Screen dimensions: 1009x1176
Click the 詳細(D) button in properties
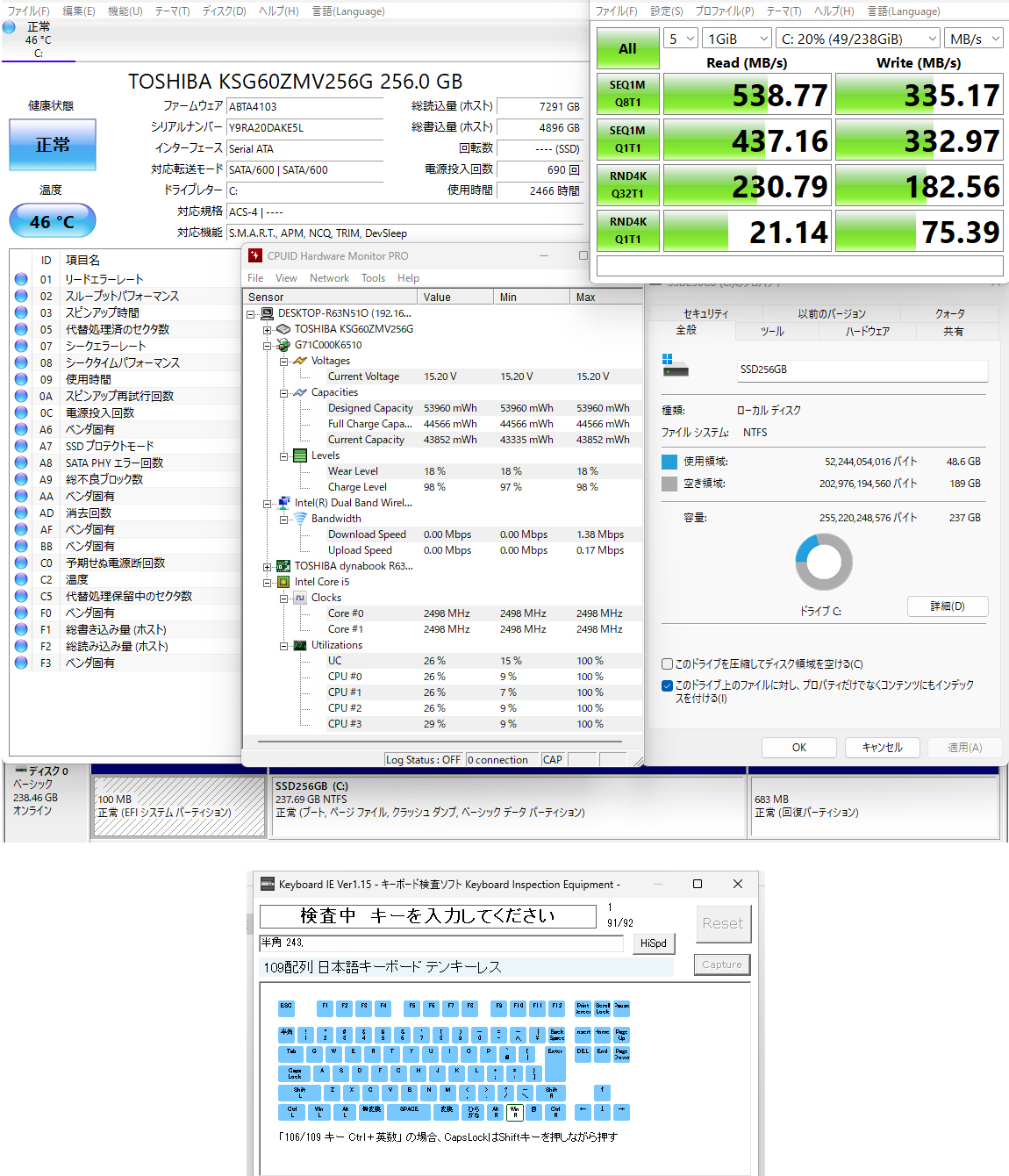pyautogui.click(x=948, y=606)
